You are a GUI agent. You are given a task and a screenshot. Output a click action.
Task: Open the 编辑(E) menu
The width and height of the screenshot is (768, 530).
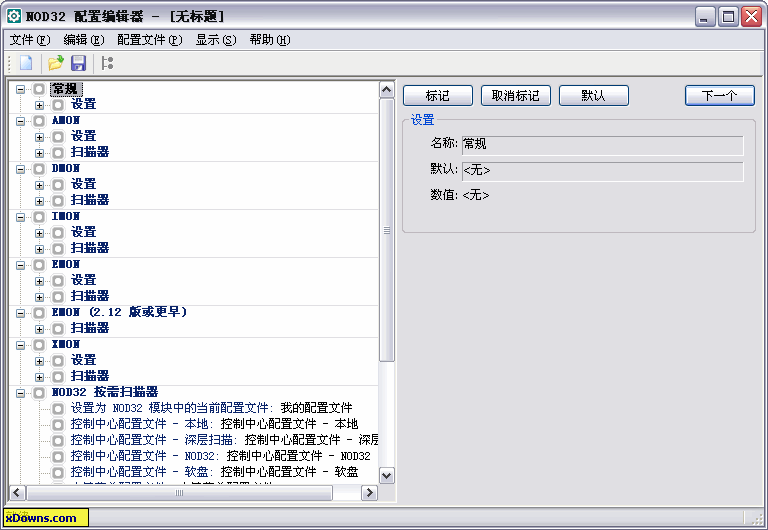84,40
